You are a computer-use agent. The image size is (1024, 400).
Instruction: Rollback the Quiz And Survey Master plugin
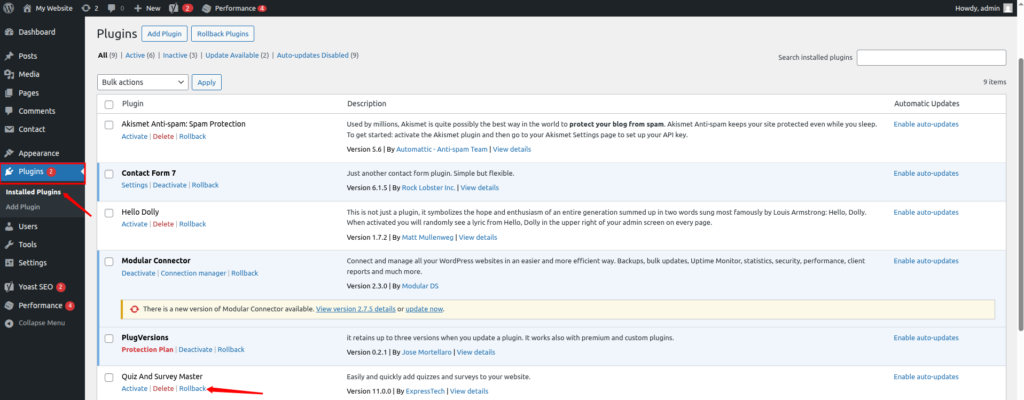pos(193,388)
